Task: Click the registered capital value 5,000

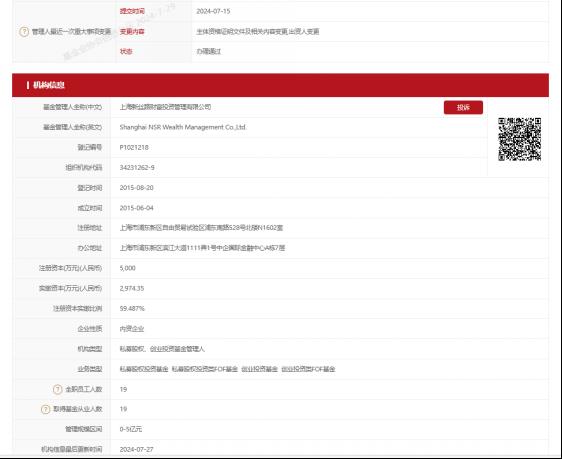Action: (128, 268)
